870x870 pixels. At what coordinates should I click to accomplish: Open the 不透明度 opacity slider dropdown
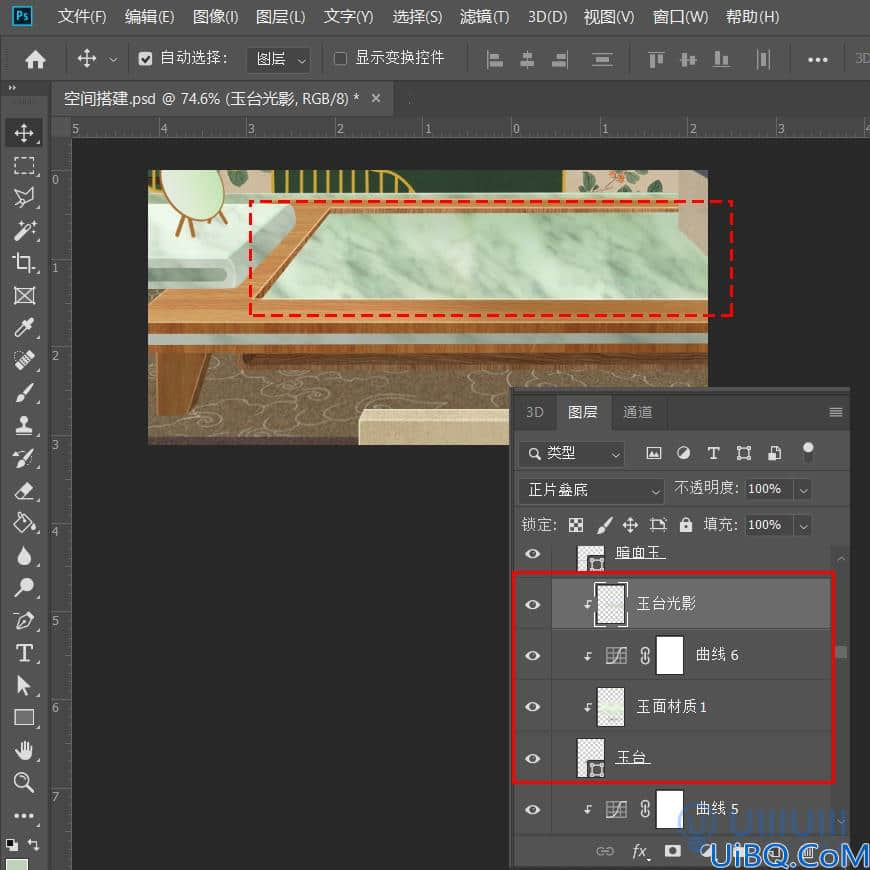pos(803,490)
